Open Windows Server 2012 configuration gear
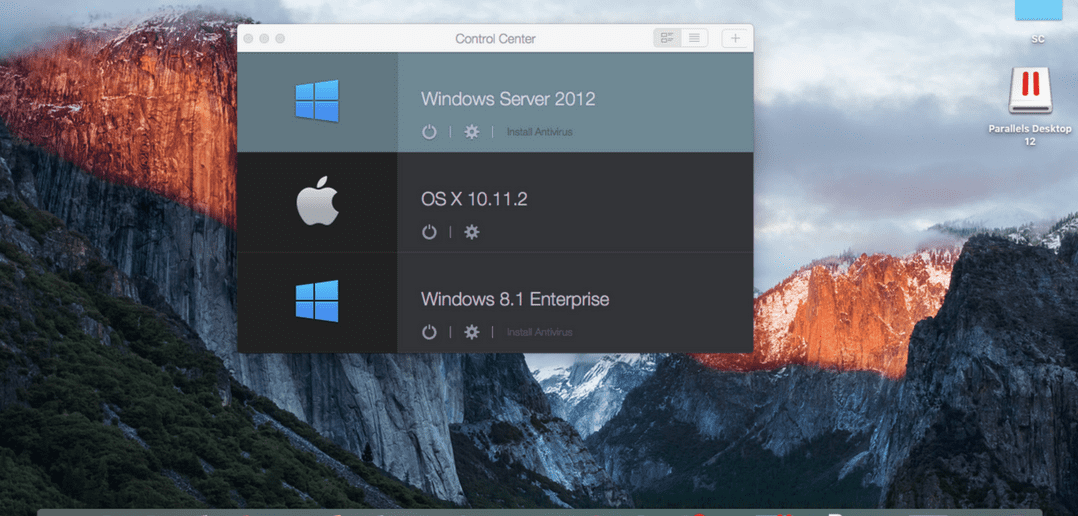 point(472,132)
